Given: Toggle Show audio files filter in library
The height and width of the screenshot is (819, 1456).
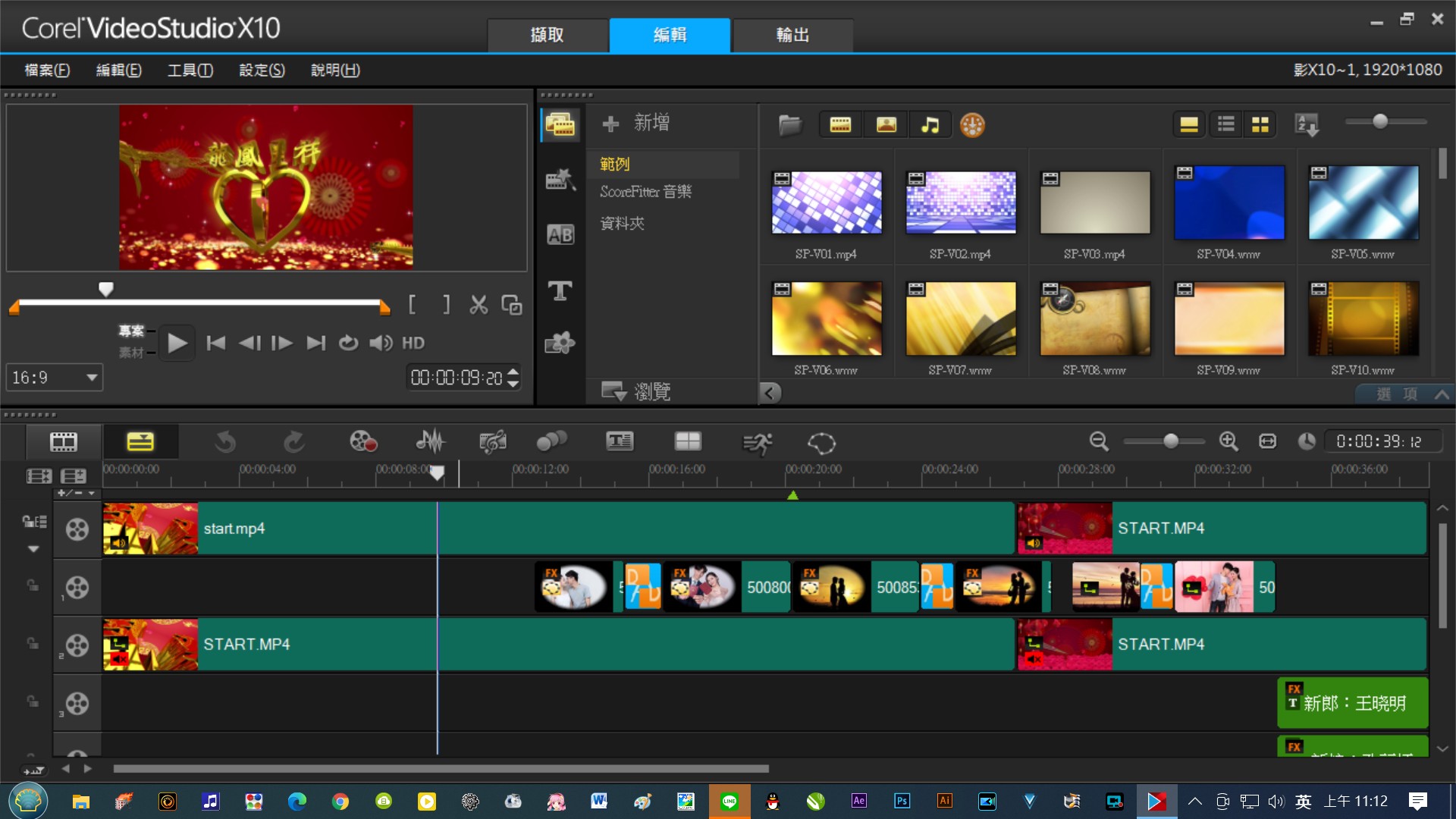Looking at the screenshot, I should pos(930,124).
